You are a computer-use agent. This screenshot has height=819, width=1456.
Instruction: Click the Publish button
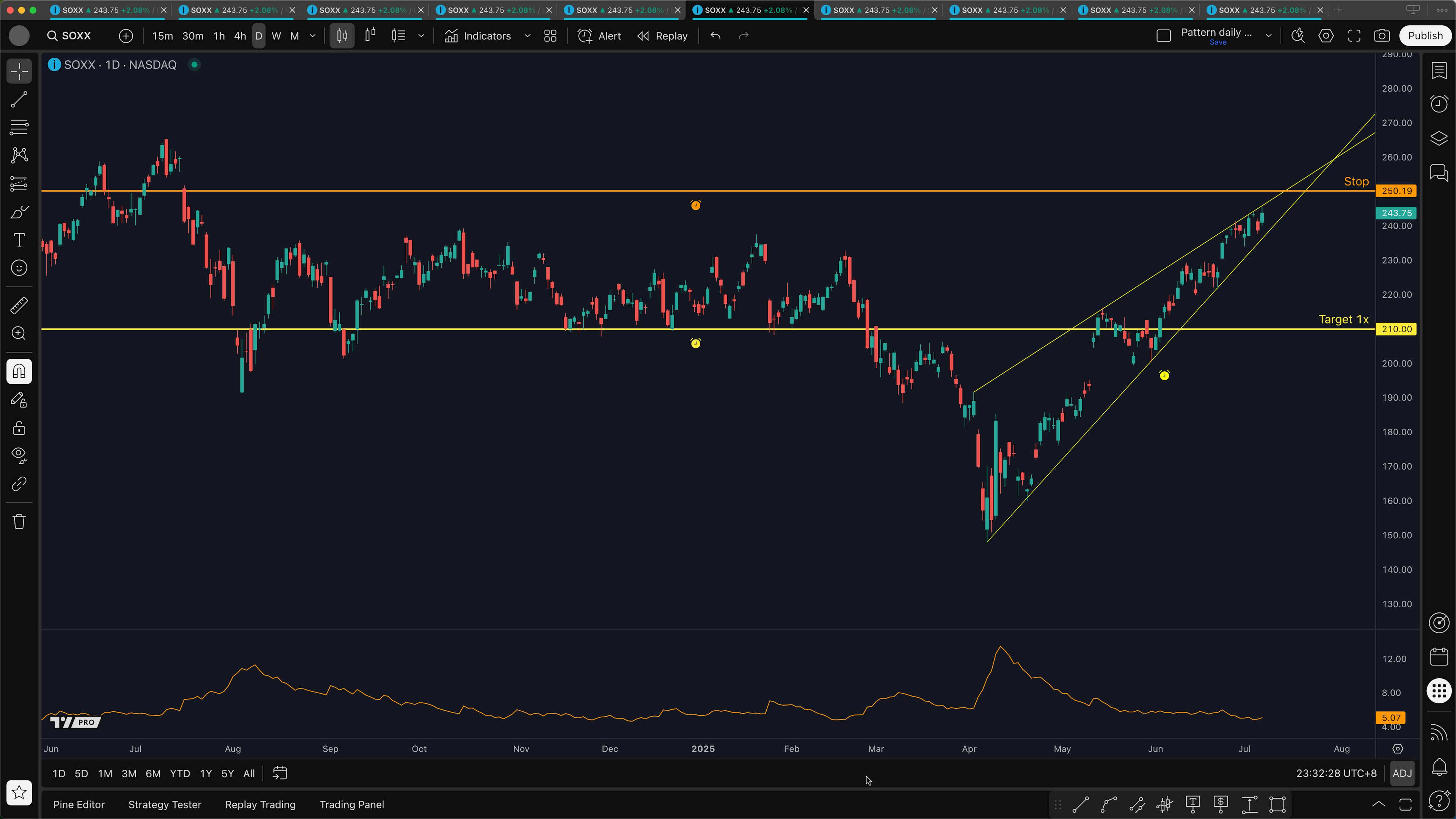(x=1425, y=36)
